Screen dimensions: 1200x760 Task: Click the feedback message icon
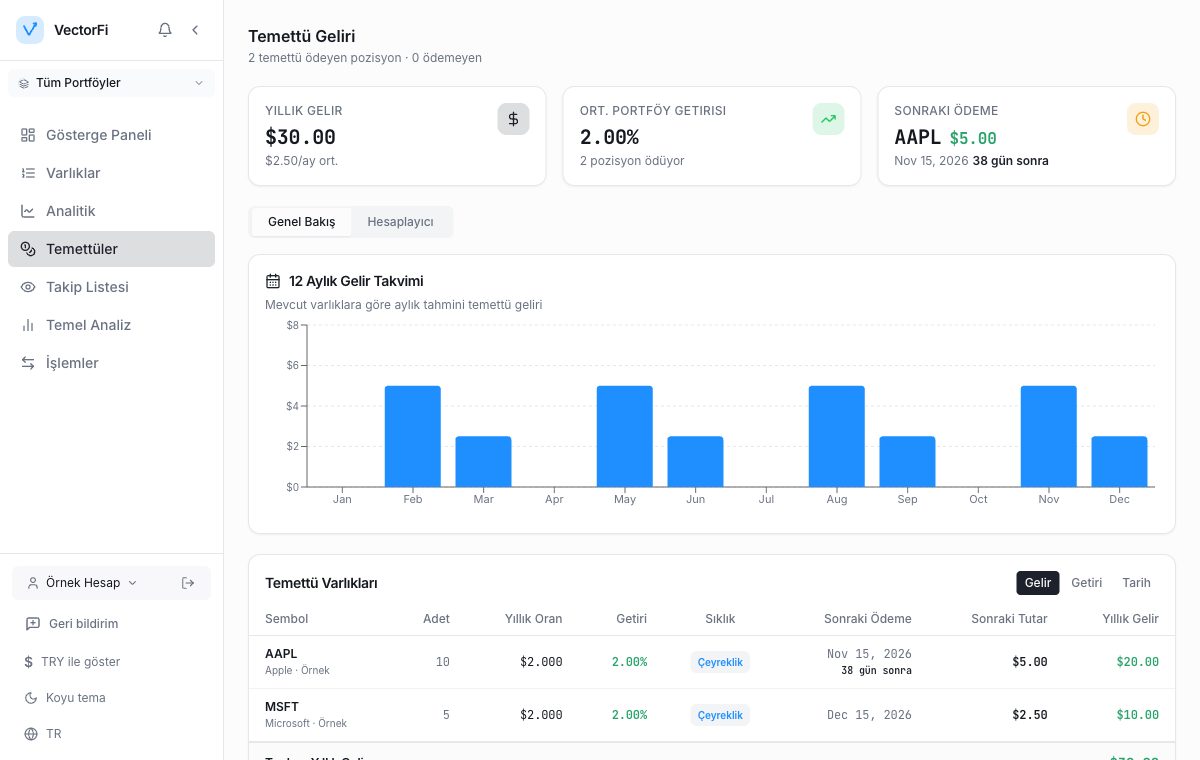[31, 624]
